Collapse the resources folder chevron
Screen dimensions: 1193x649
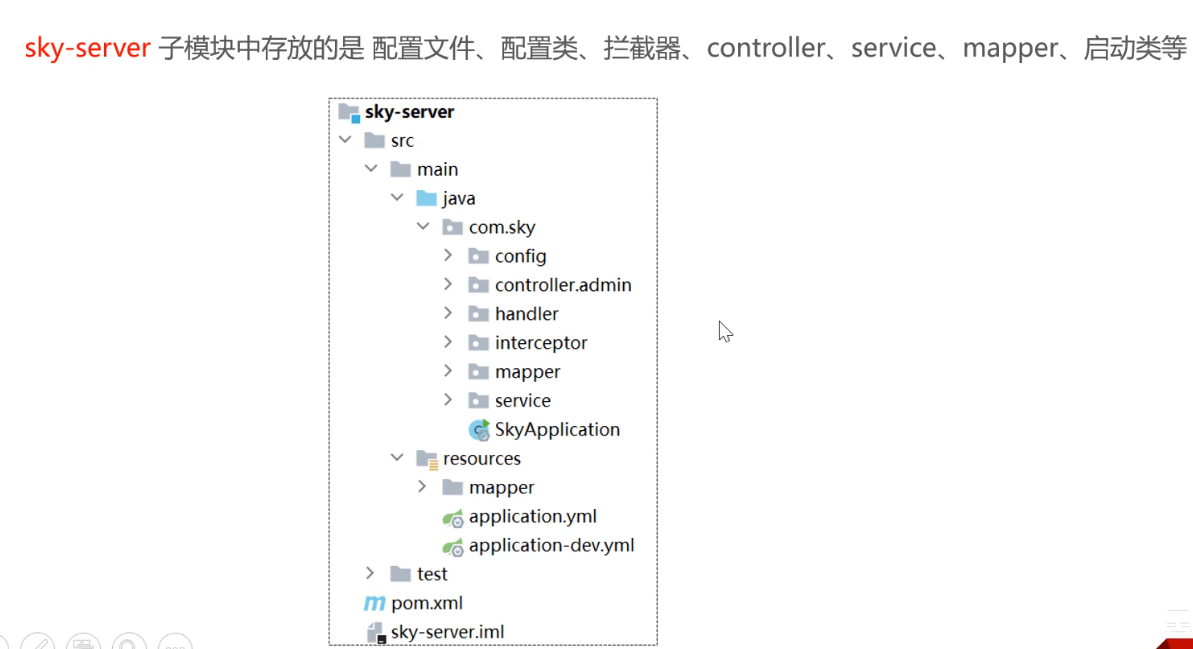pyautogui.click(x=397, y=458)
